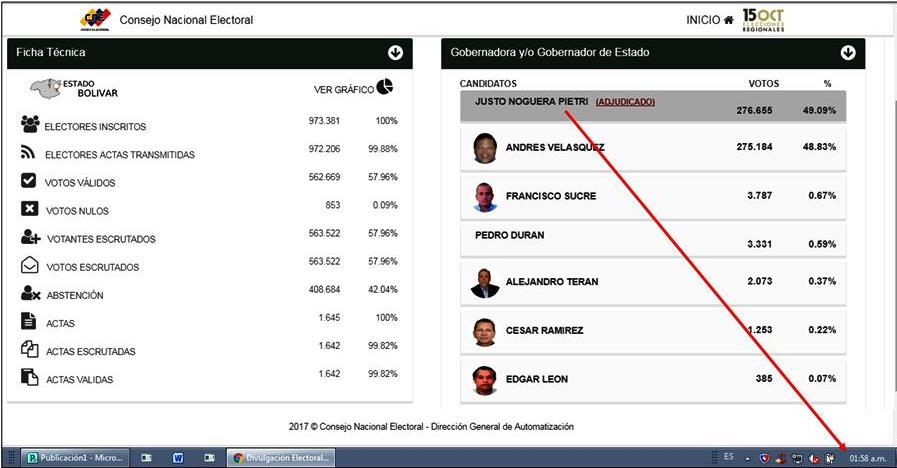Viewport: 897px width, 468px height.
Task: Open the Word icon in the taskbar
Action: [x=178, y=458]
